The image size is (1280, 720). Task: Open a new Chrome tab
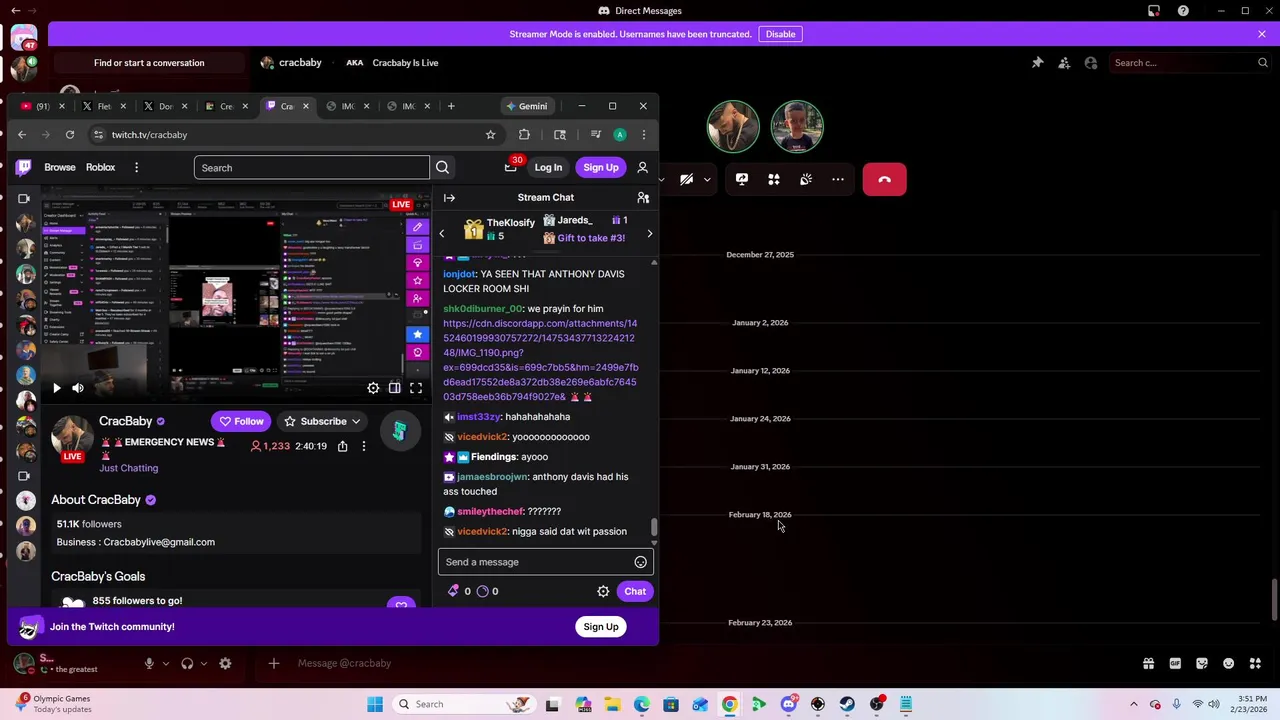(451, 106)
